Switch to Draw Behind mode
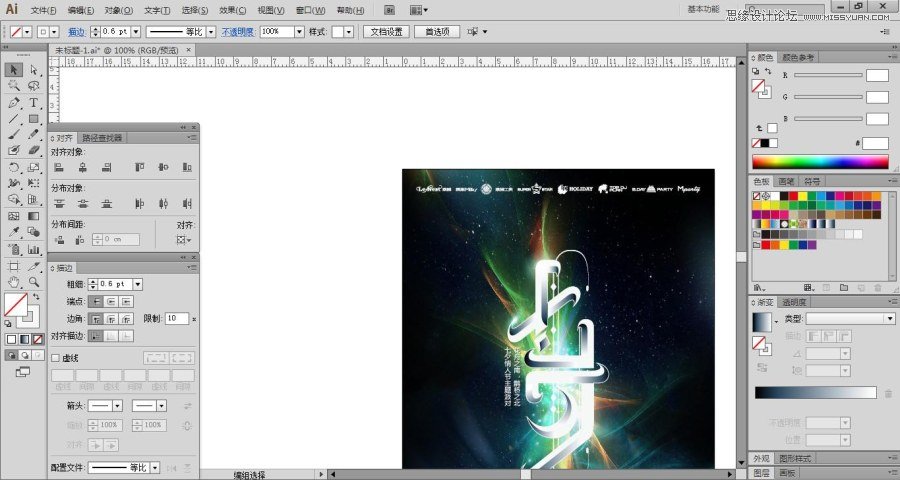Image resolution: width=900 pixels, height=480 pixels. [25, 356]
